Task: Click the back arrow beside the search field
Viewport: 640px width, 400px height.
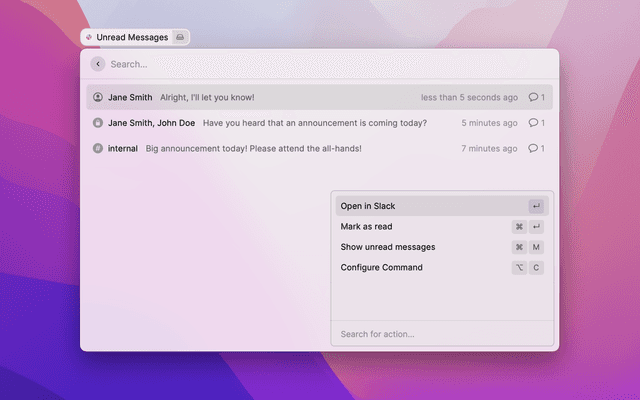Action: (x=97, y=64)
